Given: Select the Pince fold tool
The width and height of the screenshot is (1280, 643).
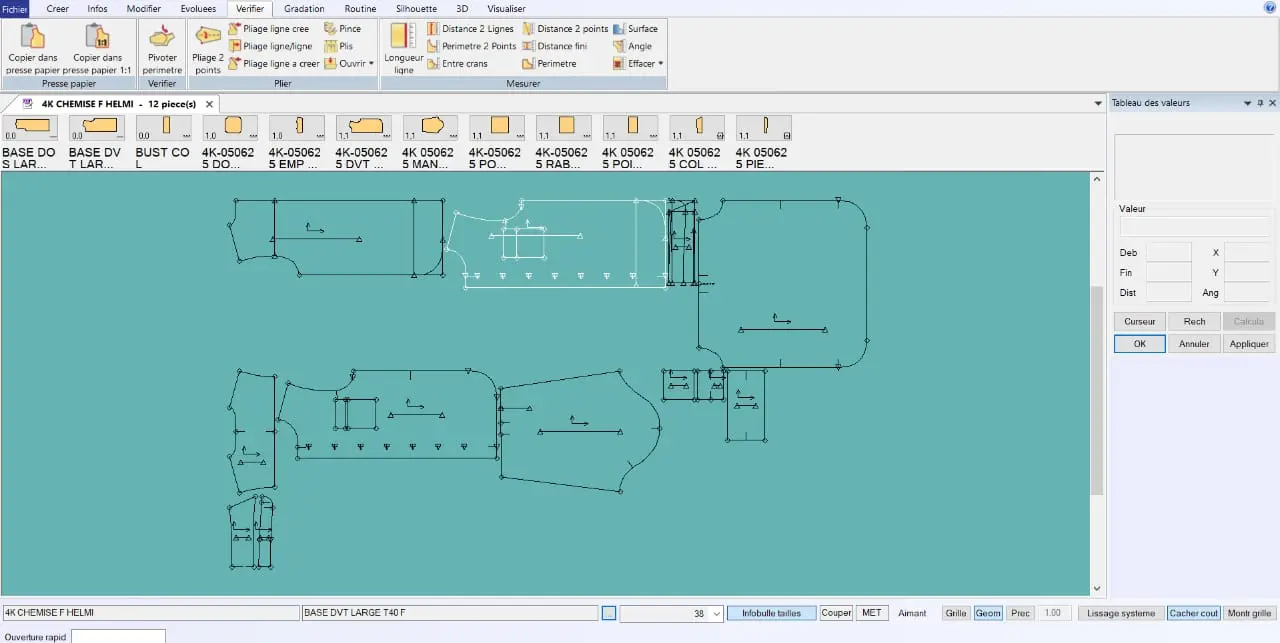Looking at the screenshot, I should (x=343, y=29).
